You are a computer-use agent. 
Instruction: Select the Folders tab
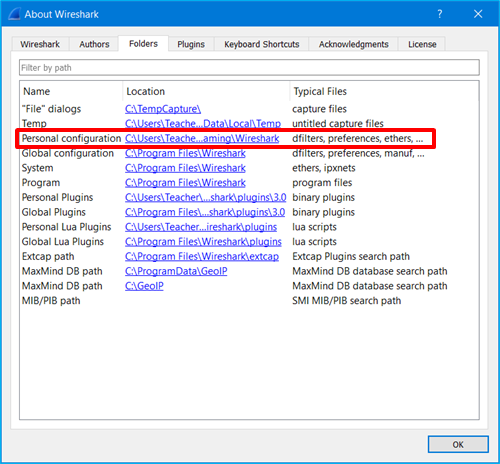(x=143, y=44)
